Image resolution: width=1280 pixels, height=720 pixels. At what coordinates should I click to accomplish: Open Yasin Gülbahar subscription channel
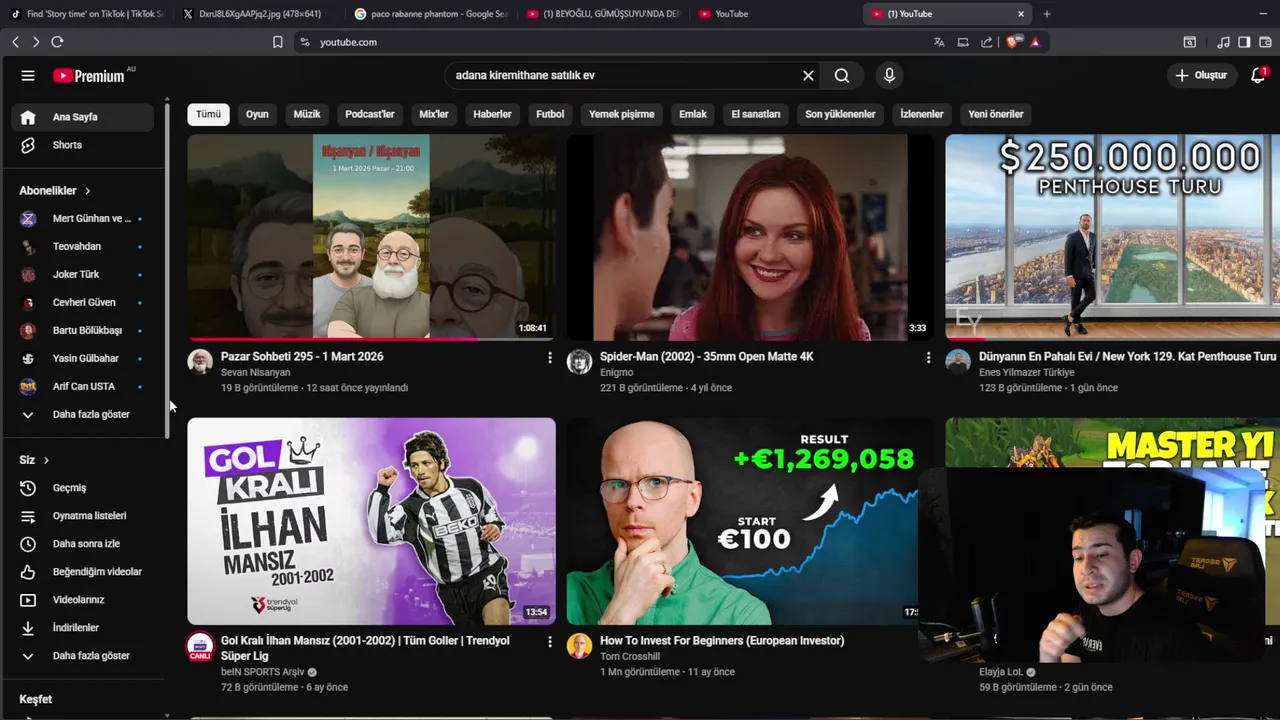pyautogui.click(x=83, y=358)
